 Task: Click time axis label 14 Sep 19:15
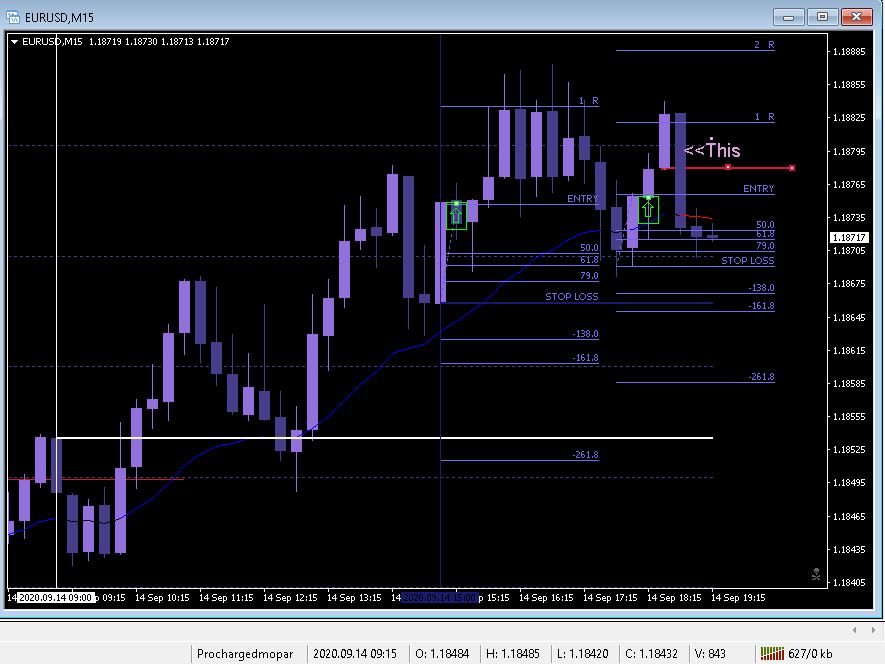tap(738, 597)
